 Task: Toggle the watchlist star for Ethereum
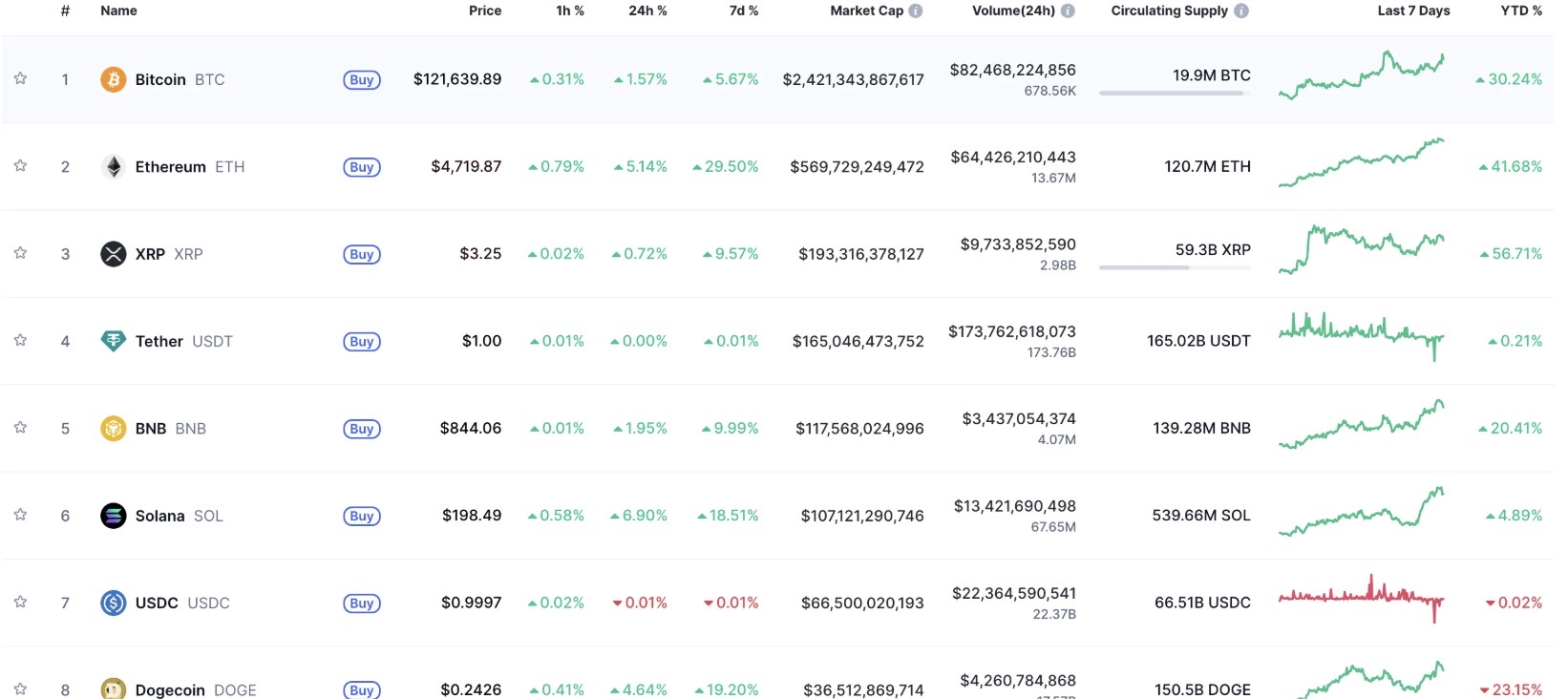click(20, 166)
